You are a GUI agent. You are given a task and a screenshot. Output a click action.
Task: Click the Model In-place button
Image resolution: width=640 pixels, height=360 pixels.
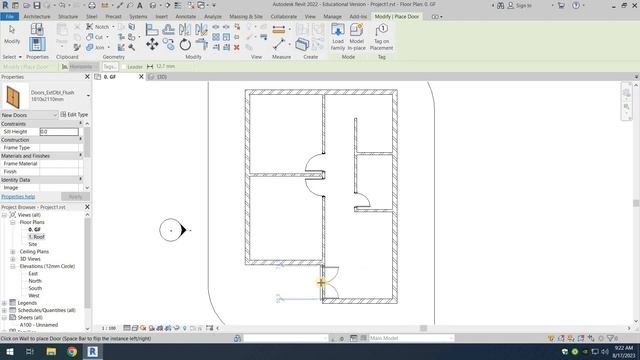(356, 36)
